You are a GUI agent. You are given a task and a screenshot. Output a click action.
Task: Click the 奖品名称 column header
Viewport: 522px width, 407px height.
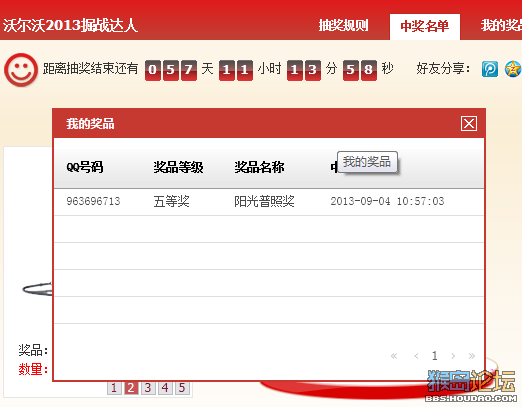click(259, 167)
